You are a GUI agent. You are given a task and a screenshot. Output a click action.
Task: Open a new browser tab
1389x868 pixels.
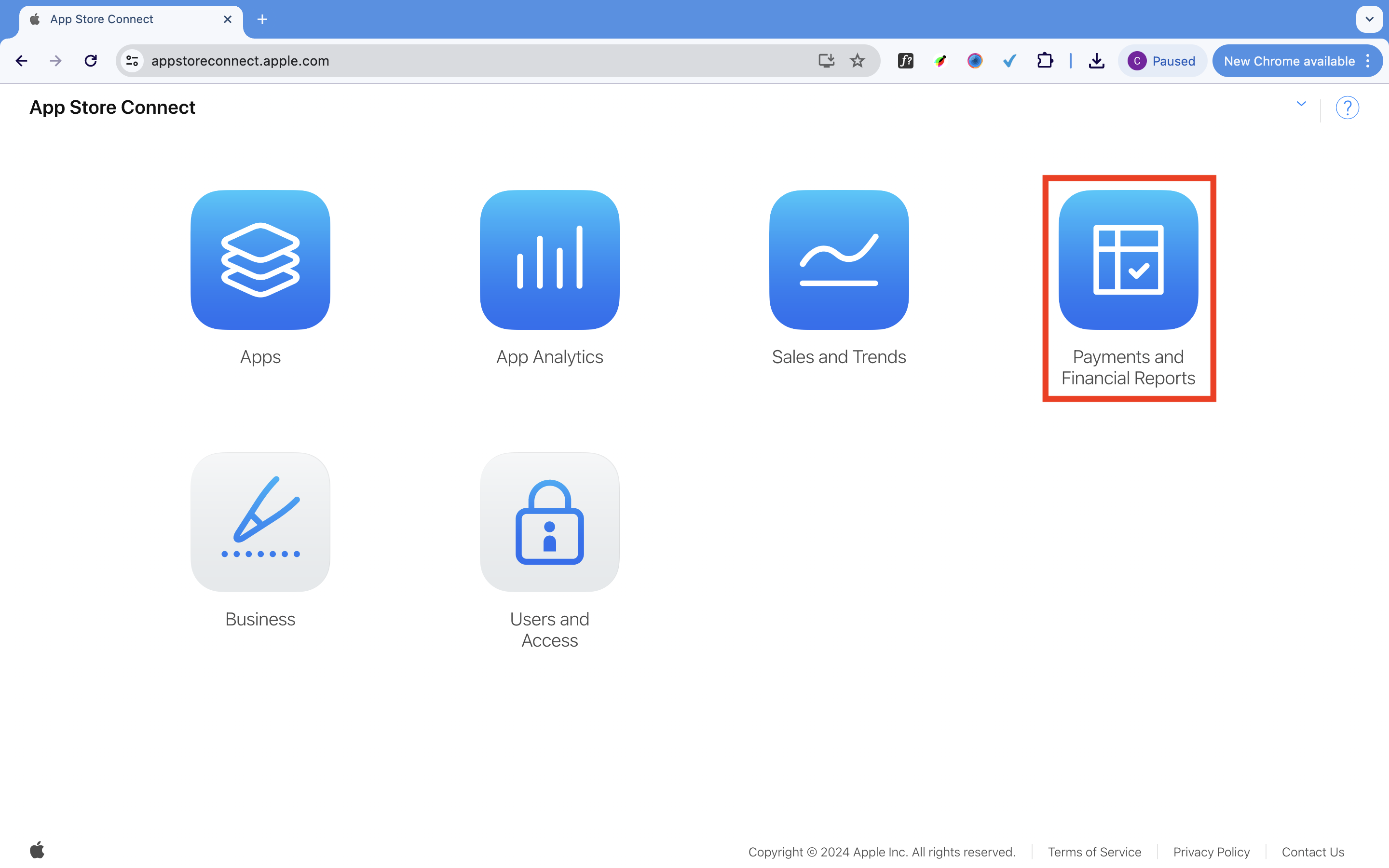click(262, 19)
